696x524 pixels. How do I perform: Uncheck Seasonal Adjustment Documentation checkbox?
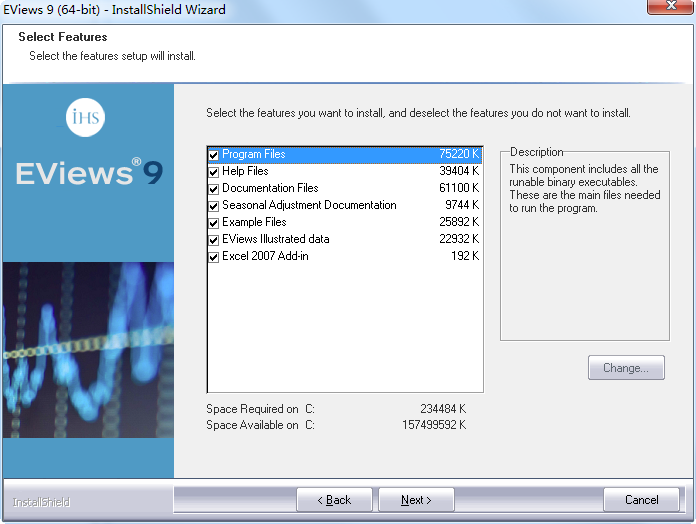[x=214, y=206]
